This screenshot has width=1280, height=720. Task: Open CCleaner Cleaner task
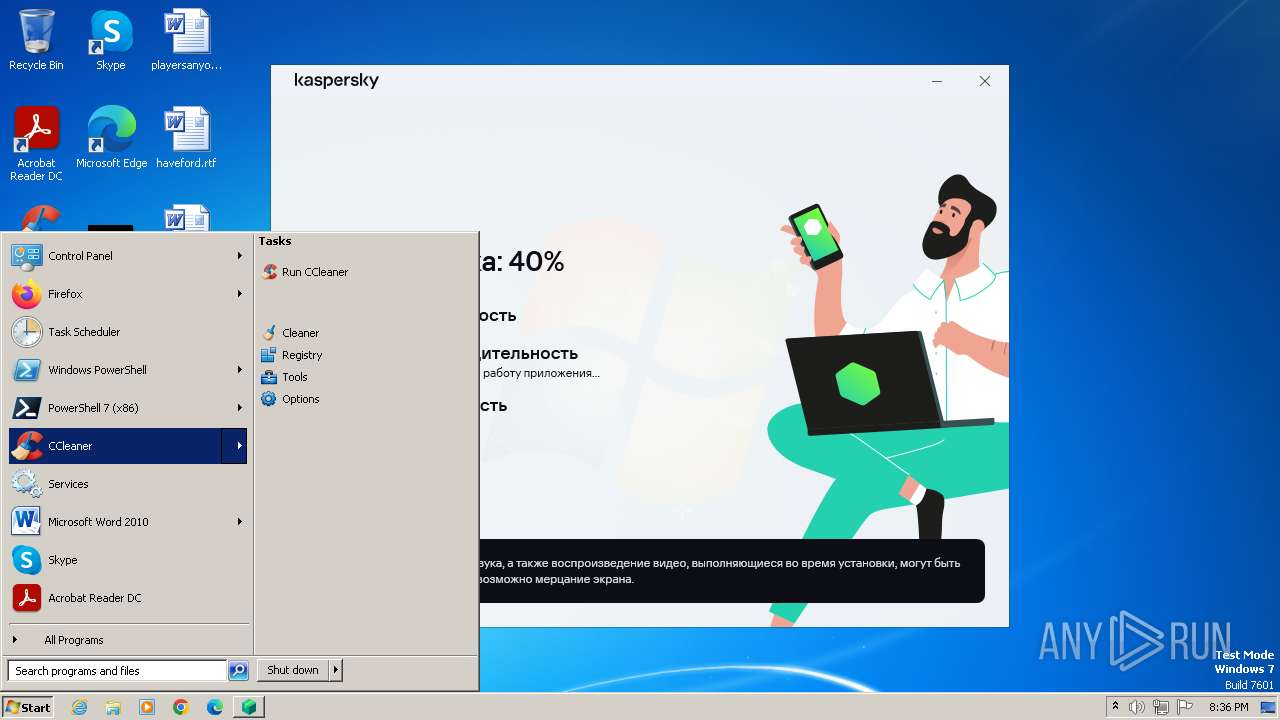pyautogui.click(x=290, y=333)
